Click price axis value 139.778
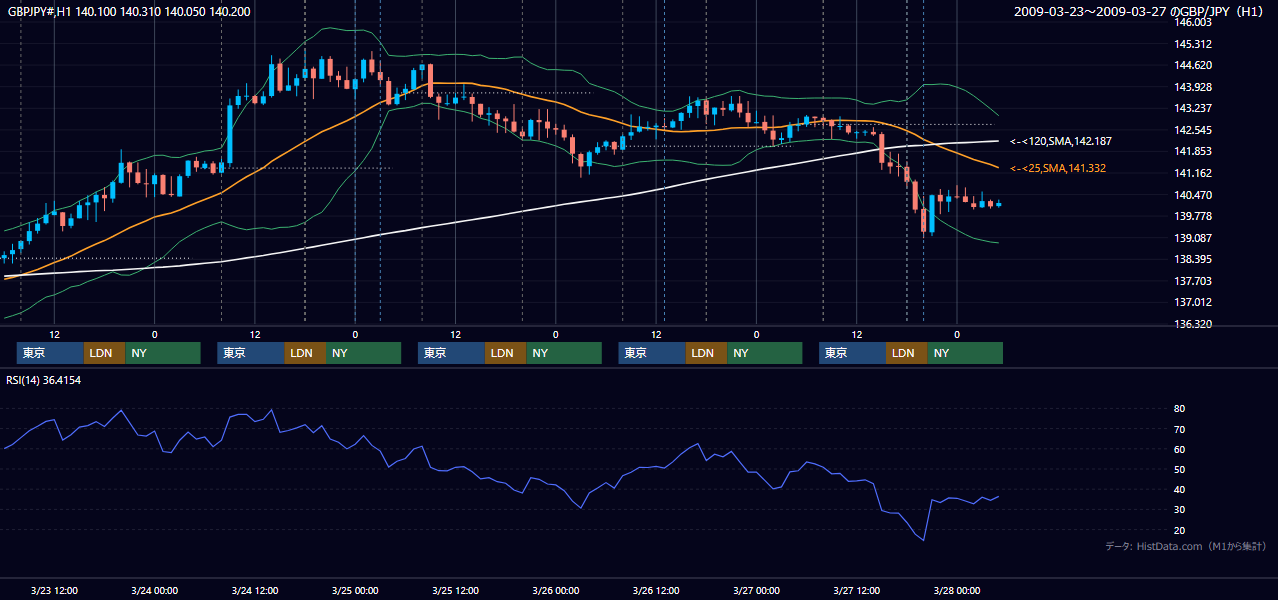 [x=1192, y=216]
